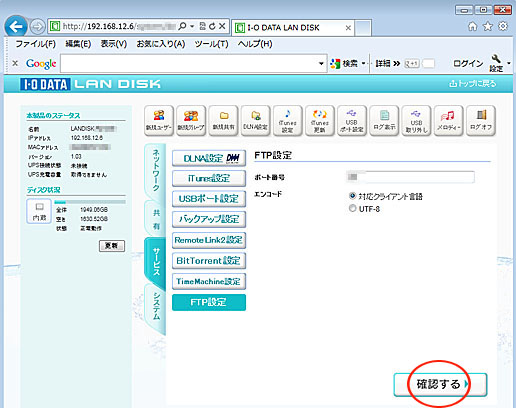This screenshot has width=516, height=408.
Task: Click the 新規ユーザー (new user) icon
Action: 159,121
